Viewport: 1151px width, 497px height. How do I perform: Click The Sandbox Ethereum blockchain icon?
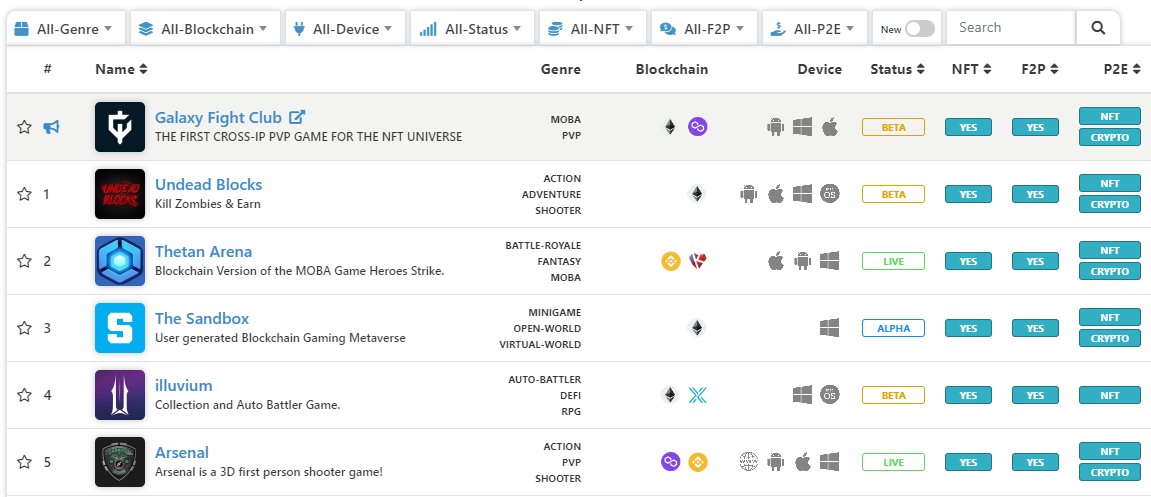pos(697,327)
